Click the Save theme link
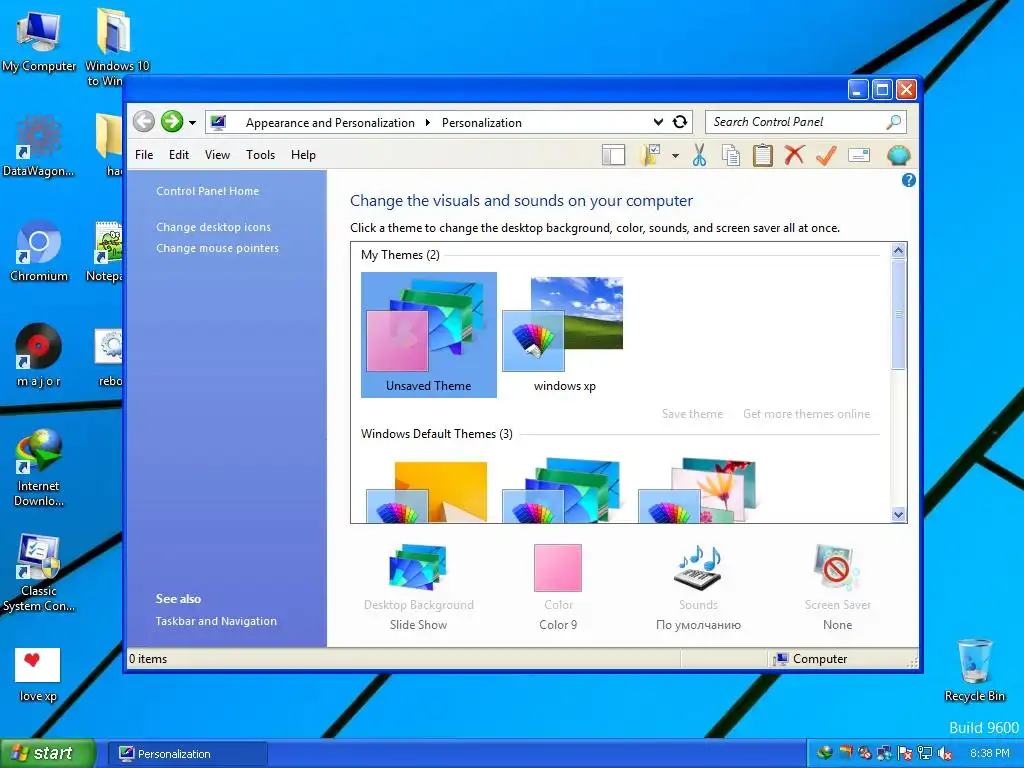The height and width of the screenshot is (768, 1024). (692, 413)
